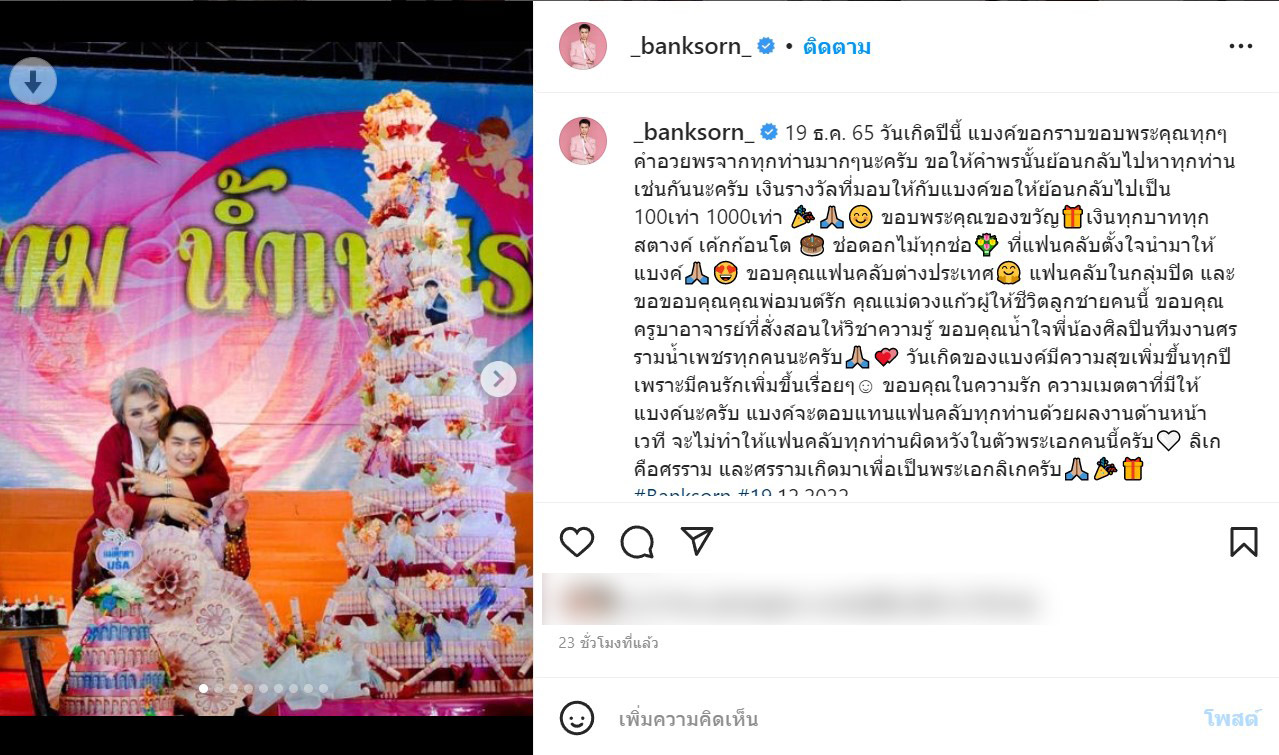1279x755 pixels.
Task: Open the three-dot more options menu
Action: 1240,46
